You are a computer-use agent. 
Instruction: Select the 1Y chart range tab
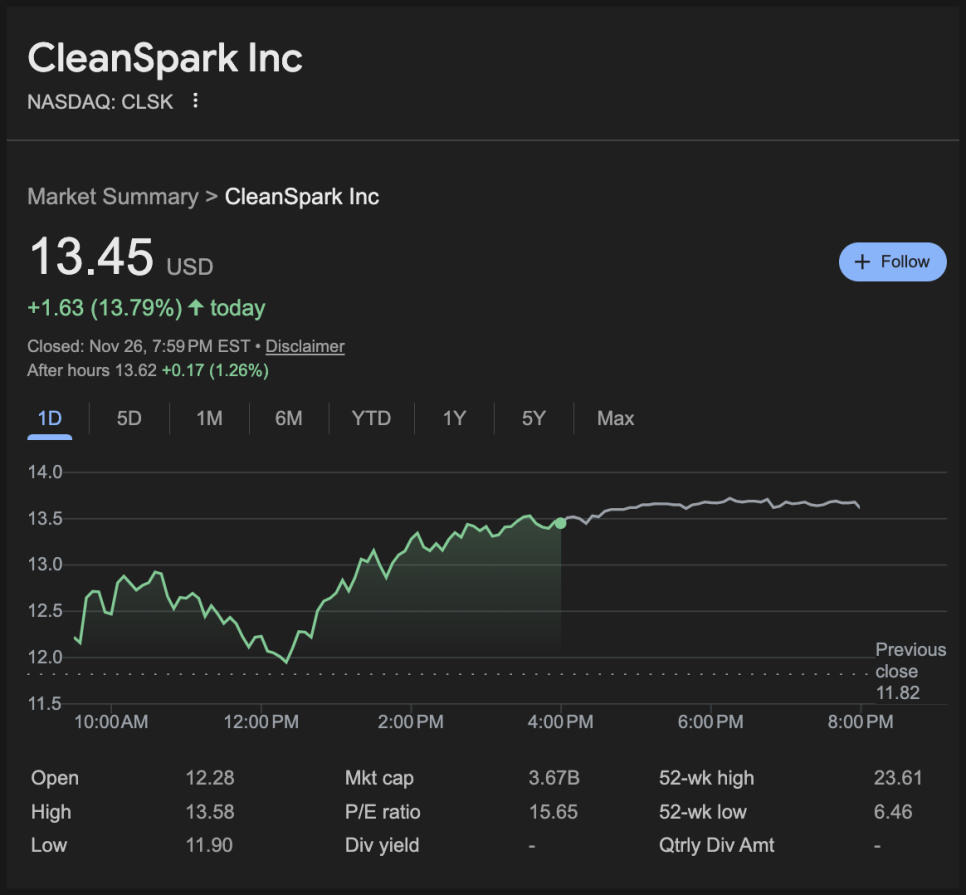click(454, 418)
